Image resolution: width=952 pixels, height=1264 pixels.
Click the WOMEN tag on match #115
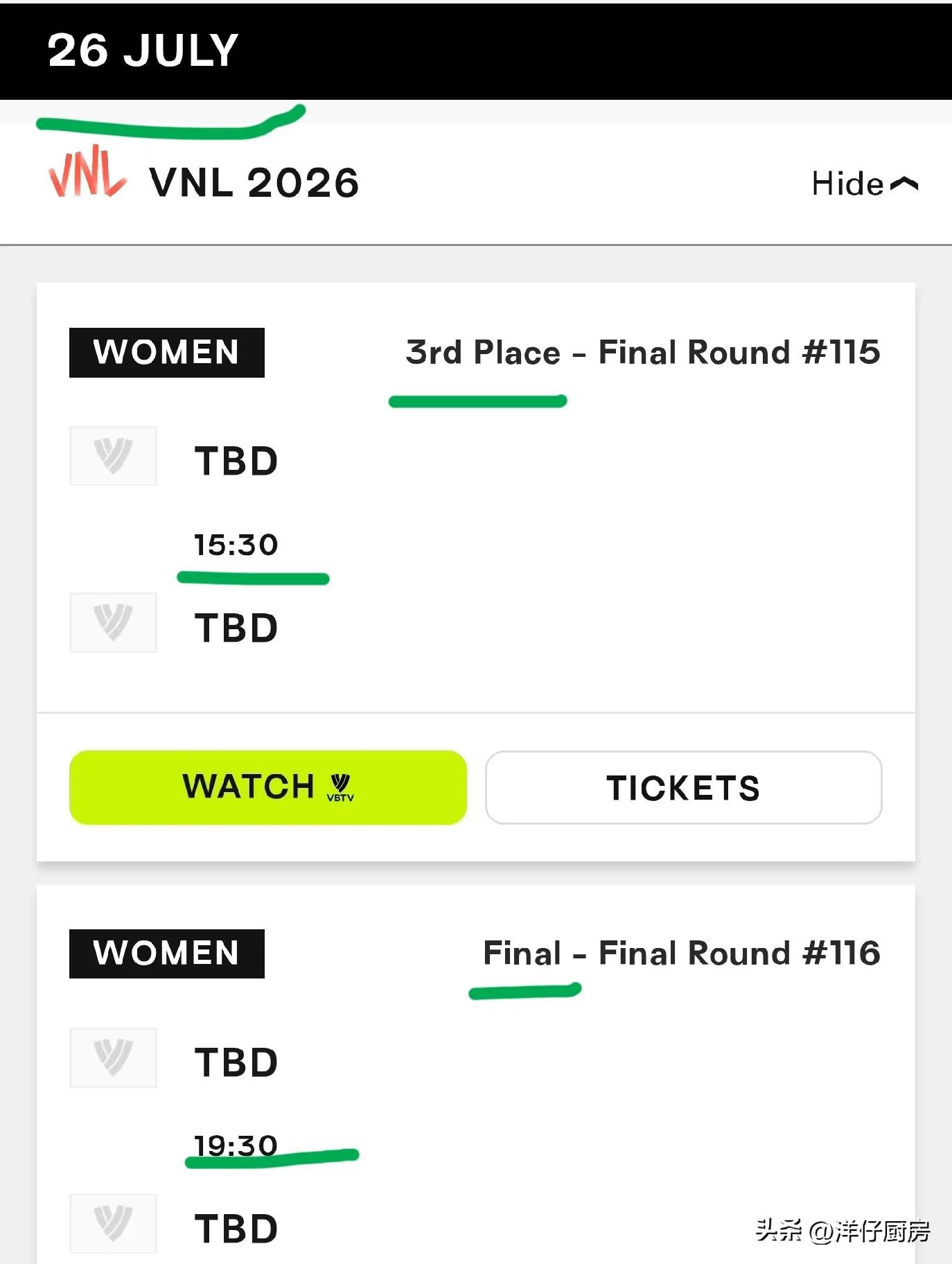click(x=167, y=352)
